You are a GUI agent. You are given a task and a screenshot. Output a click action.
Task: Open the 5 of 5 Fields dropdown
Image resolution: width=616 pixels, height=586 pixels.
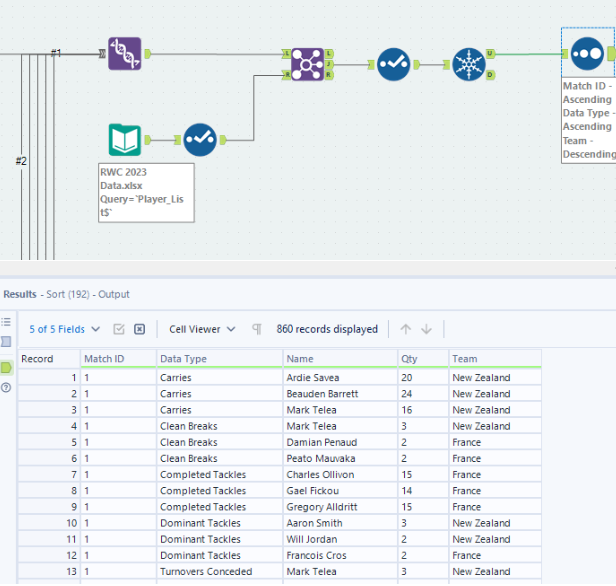64,329
